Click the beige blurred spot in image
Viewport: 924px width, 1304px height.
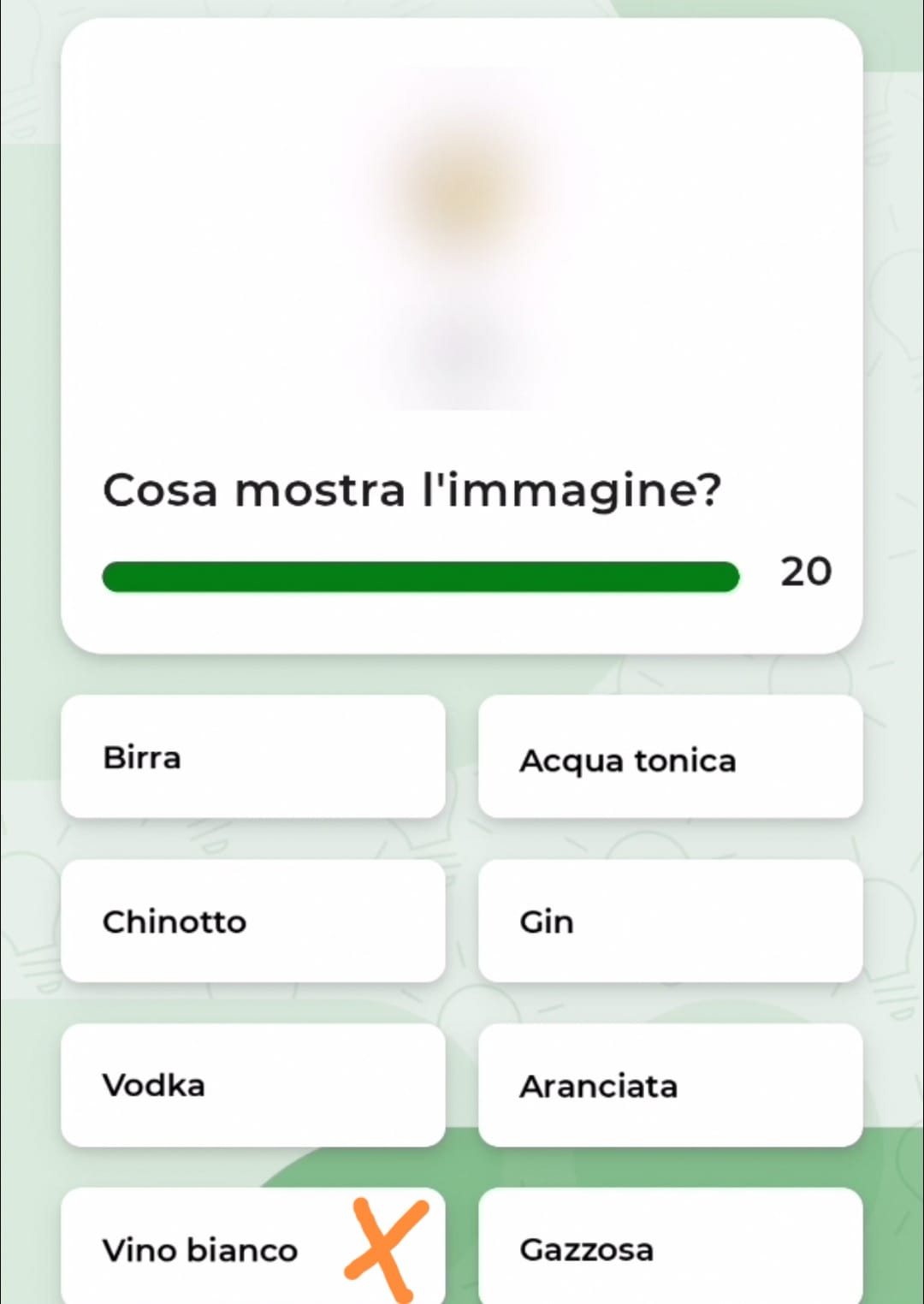click(x=462, y=188)
